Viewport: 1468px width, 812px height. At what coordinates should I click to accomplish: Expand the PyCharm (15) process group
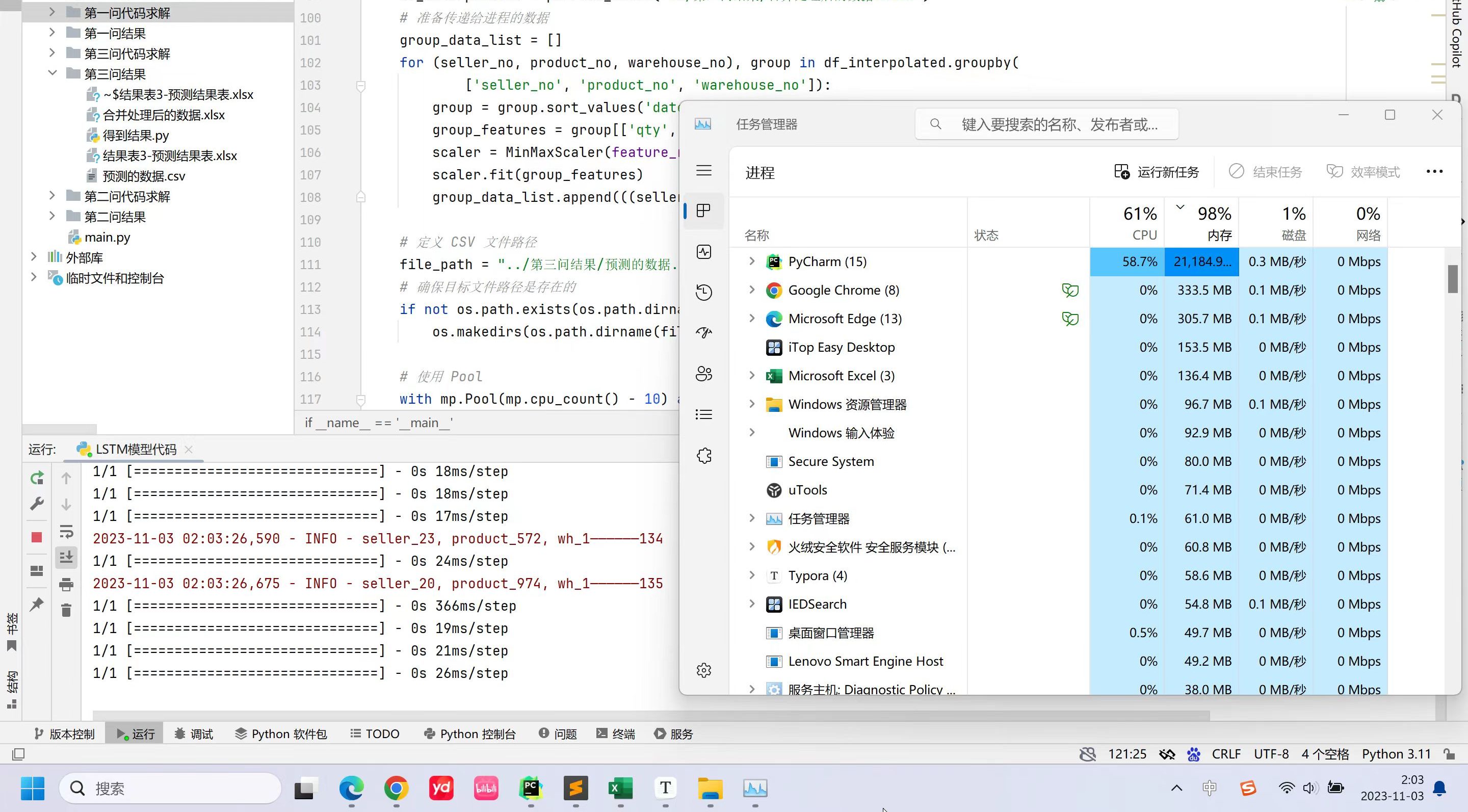752,261
